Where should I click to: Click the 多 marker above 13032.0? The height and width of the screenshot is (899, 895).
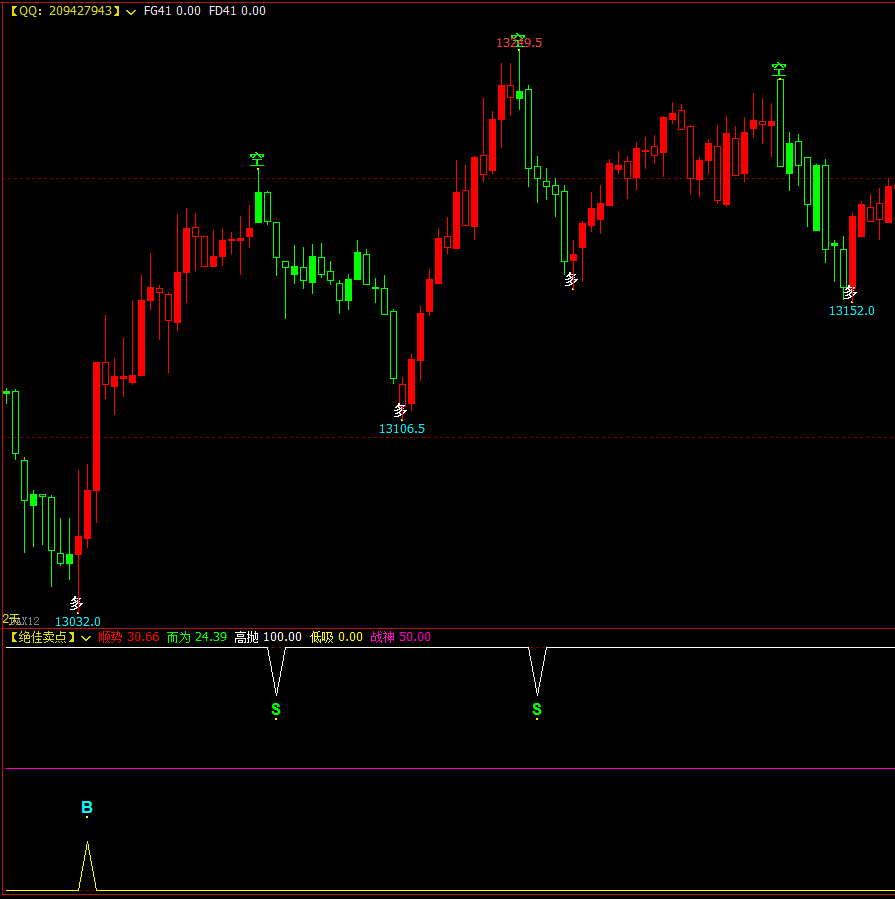[x=77, y=603]
